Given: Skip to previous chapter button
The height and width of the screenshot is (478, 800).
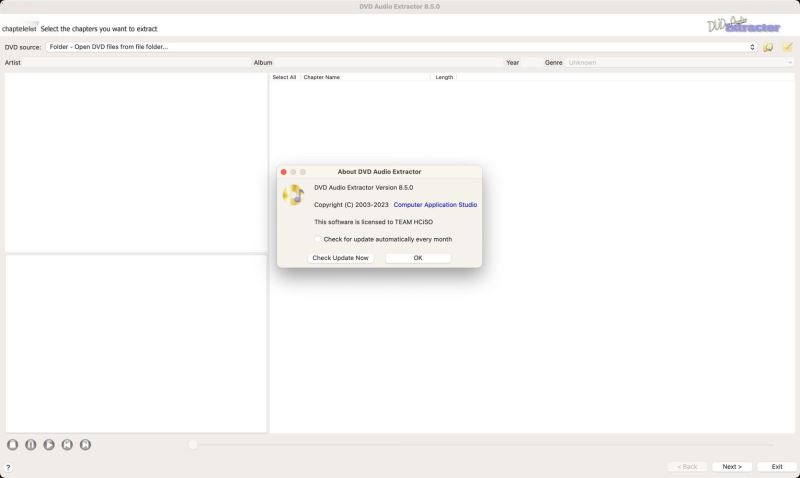Looking at the screenshot, I should click(67, 444).
